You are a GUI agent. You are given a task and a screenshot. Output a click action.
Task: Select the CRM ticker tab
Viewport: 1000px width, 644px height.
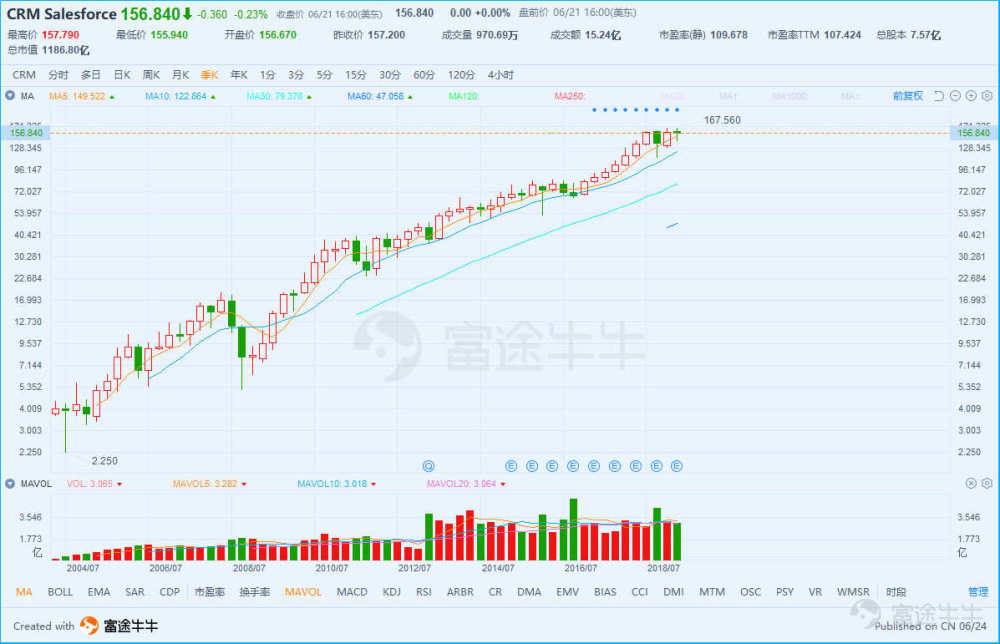pyautogui.click(x=24, y=75)
